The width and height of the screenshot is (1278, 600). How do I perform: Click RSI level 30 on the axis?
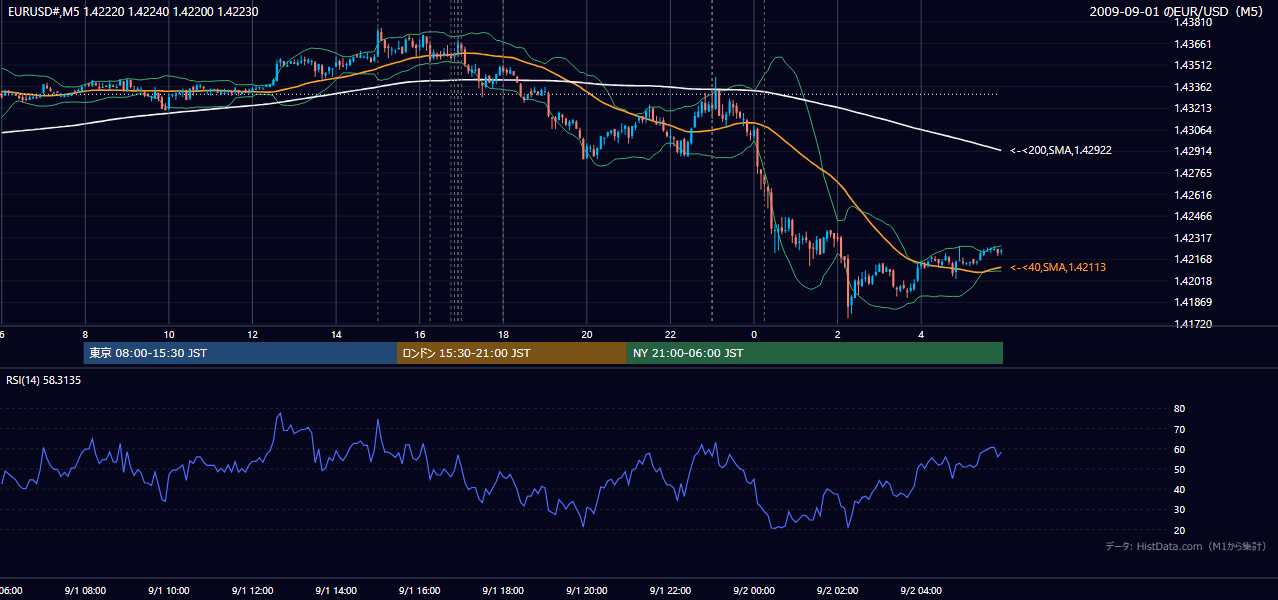click(1179, 510)
